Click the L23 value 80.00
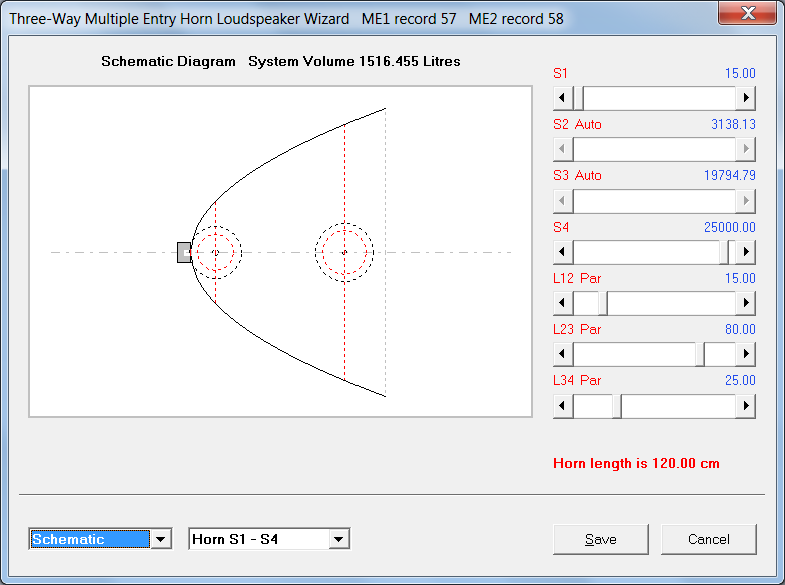The width and height of the screenshot is (785, 585). coord(740,329)
